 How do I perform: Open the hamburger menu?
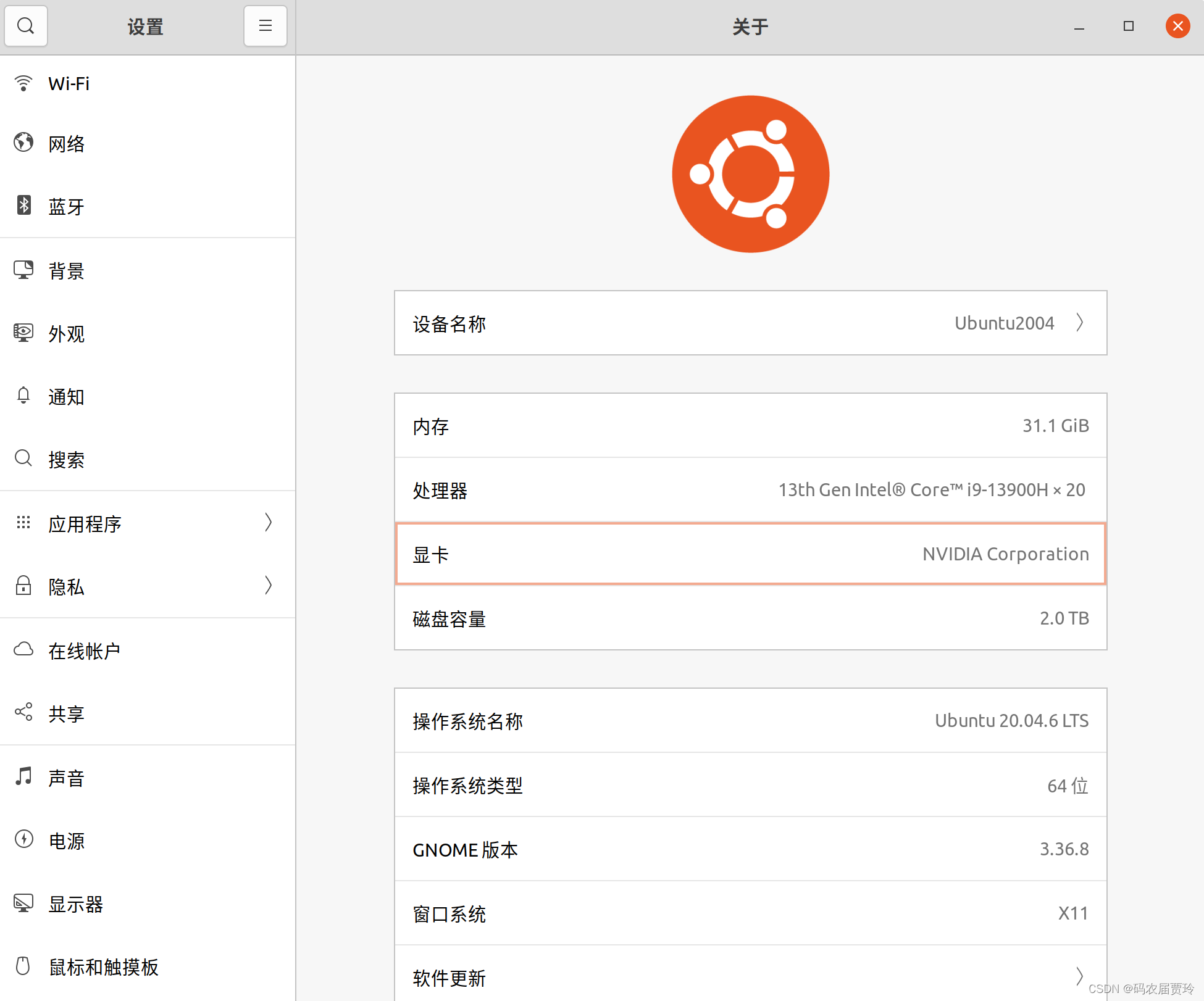click(265, 26)
